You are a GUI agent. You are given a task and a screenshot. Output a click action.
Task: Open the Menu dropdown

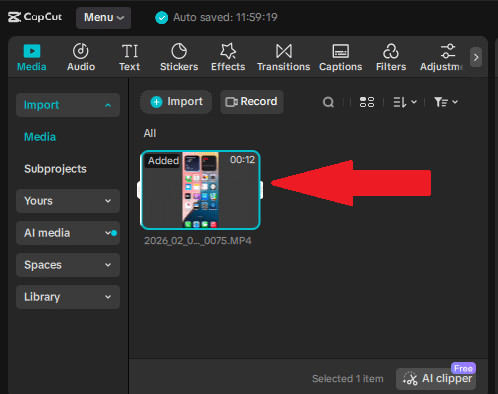tap(103, 18)
